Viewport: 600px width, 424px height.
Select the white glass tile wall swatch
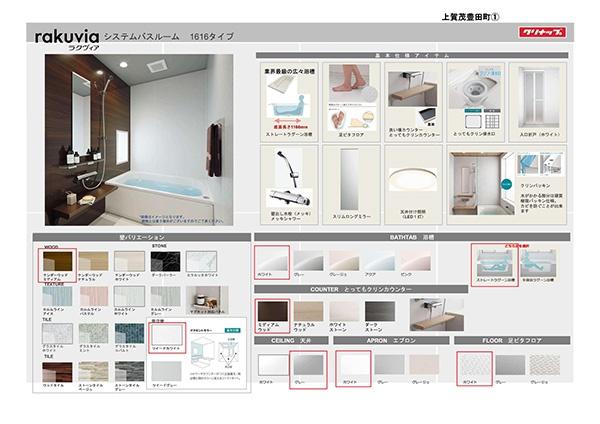pyautogui.click(x=57, y=333)
